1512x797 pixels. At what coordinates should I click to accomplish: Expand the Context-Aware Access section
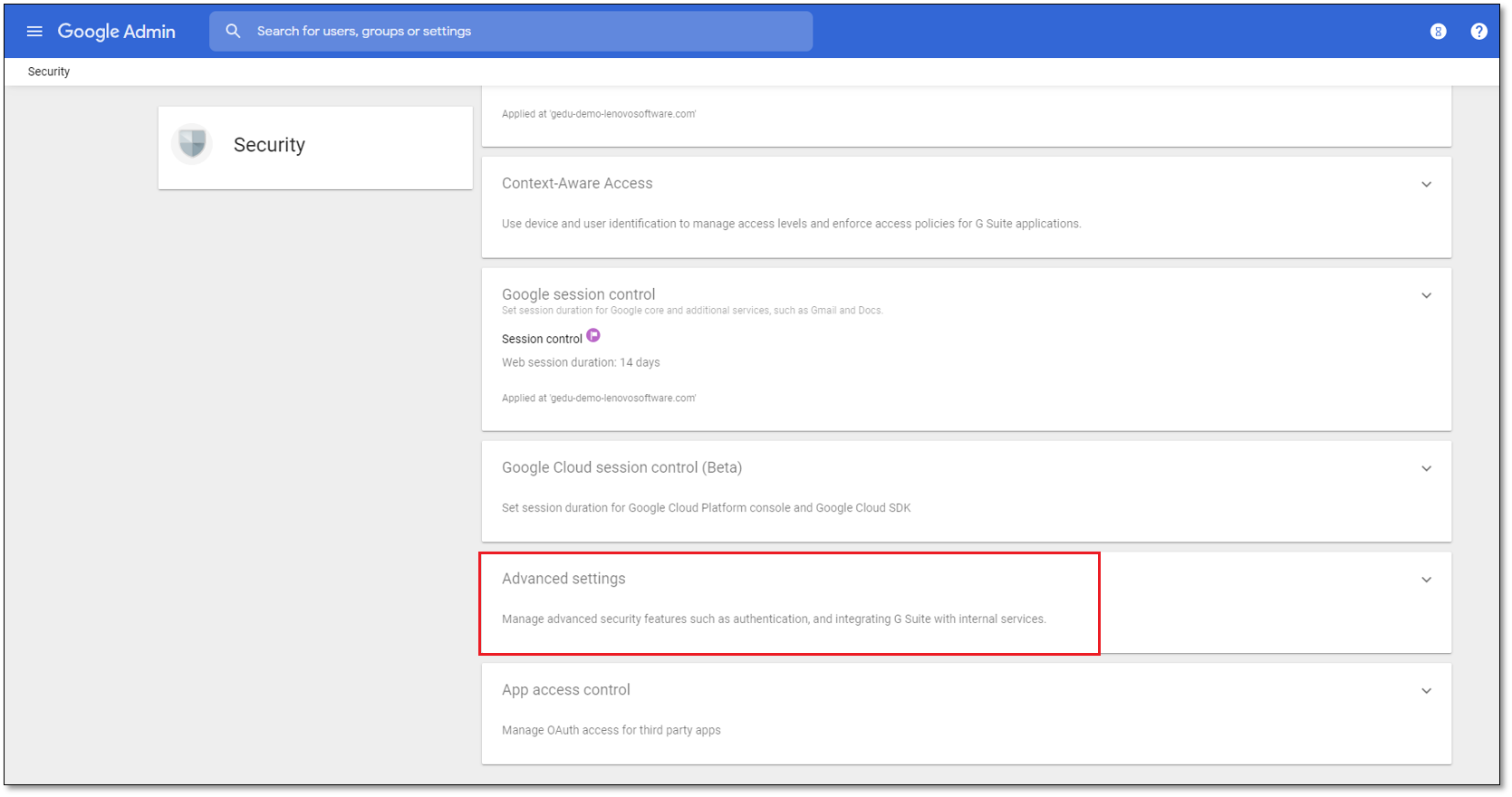click(1426, 185)
